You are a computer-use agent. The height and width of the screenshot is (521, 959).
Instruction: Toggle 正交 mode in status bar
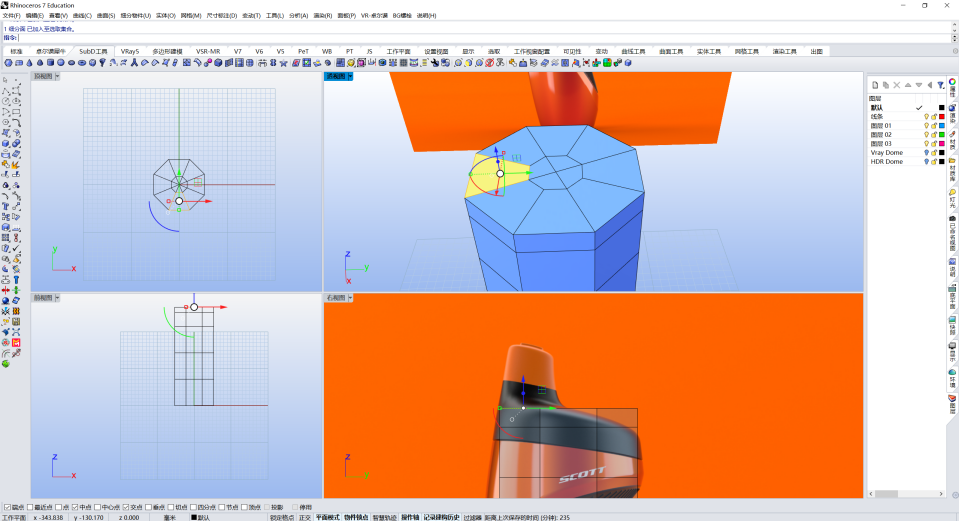(305, 517)
